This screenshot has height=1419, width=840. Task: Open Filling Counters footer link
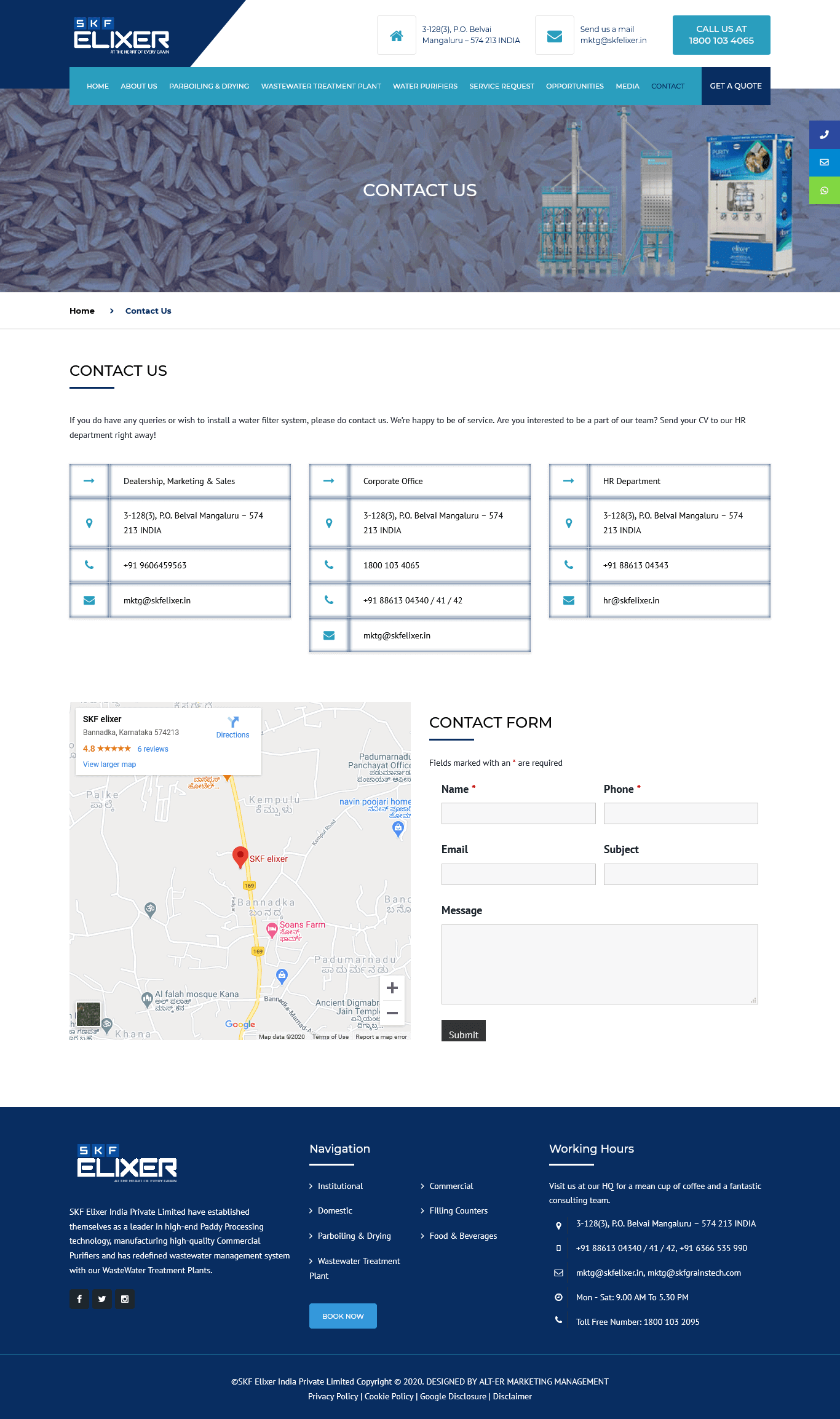(x=459, y=1210)
